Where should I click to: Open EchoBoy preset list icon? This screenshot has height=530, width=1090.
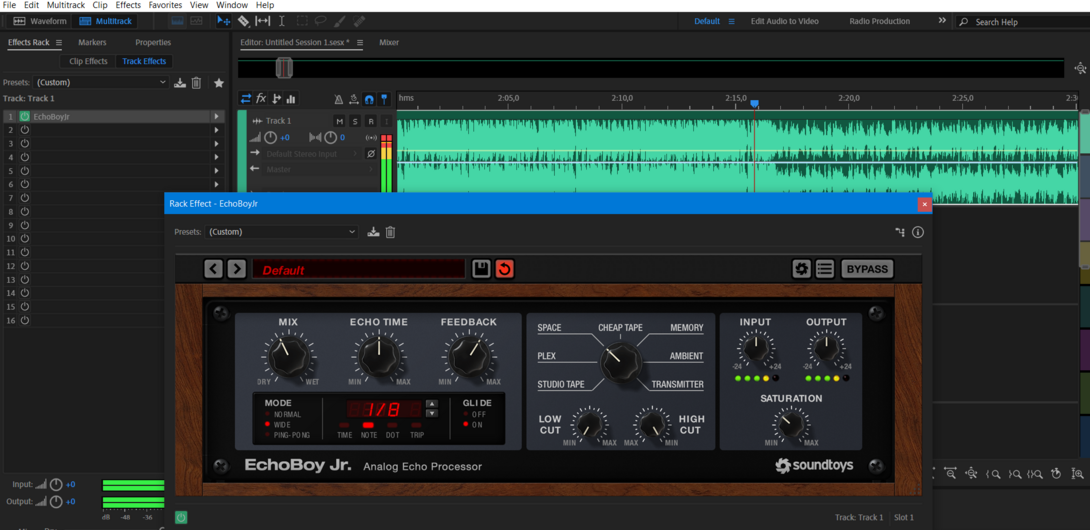point(825,269)
